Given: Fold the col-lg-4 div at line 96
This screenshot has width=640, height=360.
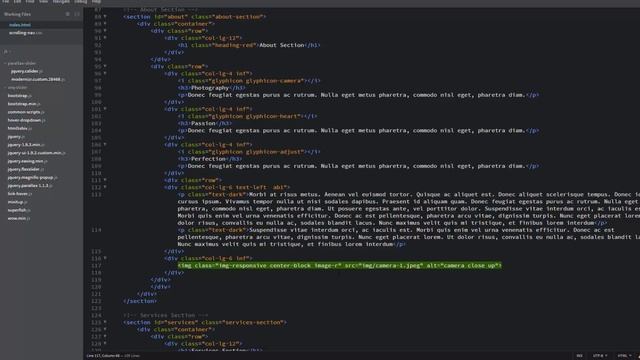Looking at the screenshot, I should tap(105, 73).
